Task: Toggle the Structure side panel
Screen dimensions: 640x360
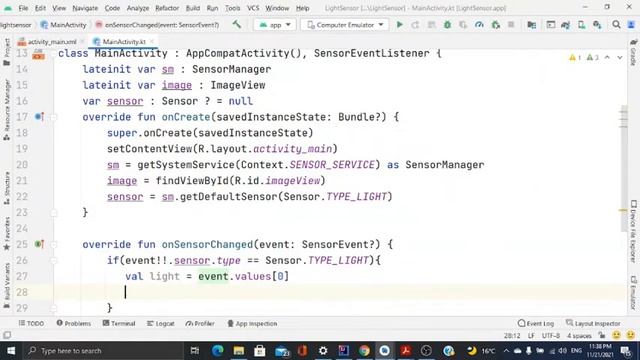Action: tap(7, 188)
